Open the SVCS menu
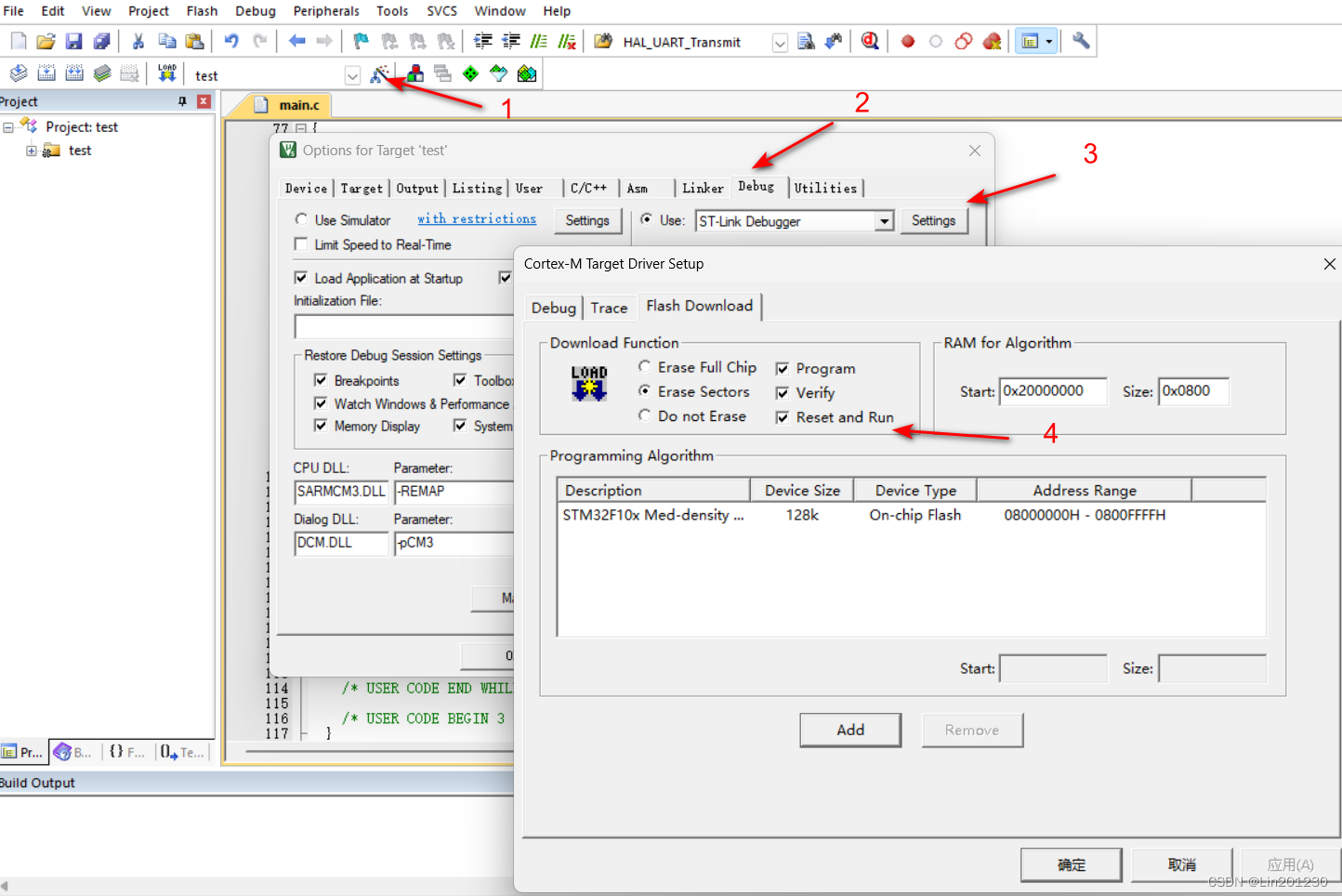Image resolution: width=1342 pixels, height=896 pixels. (442, 11)
